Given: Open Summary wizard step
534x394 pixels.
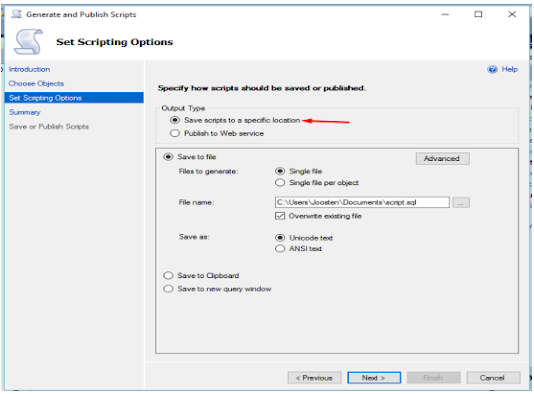Looking at the screenshot, I should 25,112.
